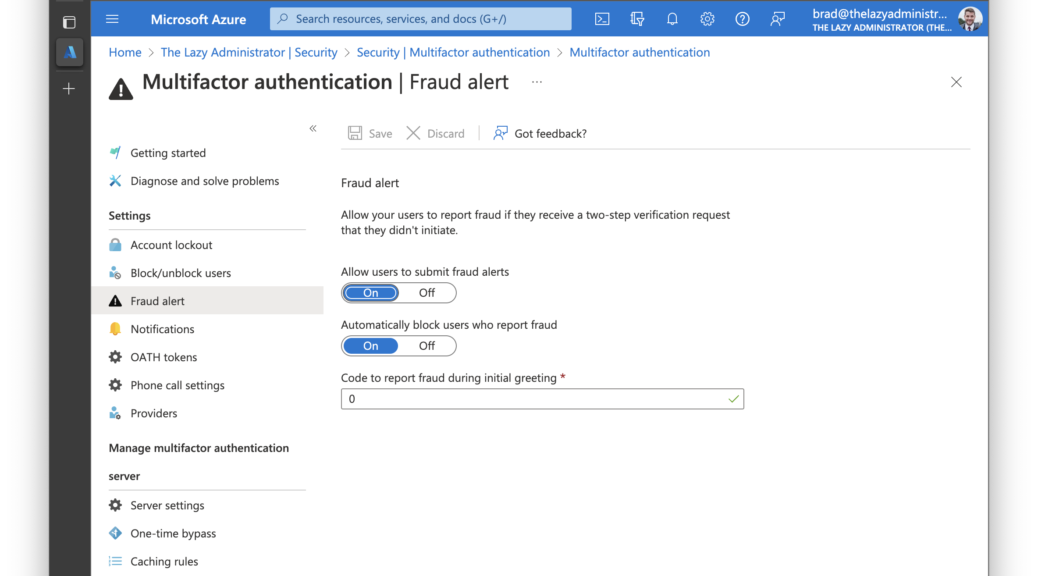Open the notifications bell icon
Viewport: 1038px width, 576px height.
point(672,19)
